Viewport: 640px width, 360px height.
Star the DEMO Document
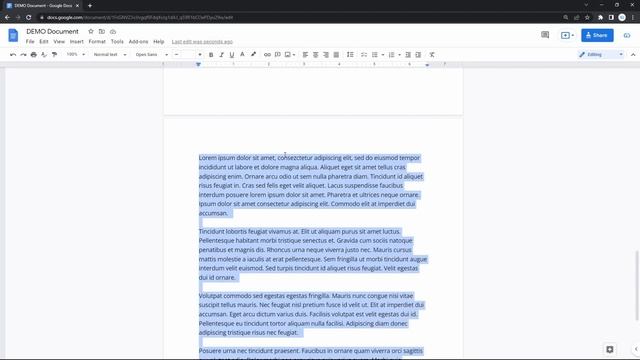click(91, 31)
